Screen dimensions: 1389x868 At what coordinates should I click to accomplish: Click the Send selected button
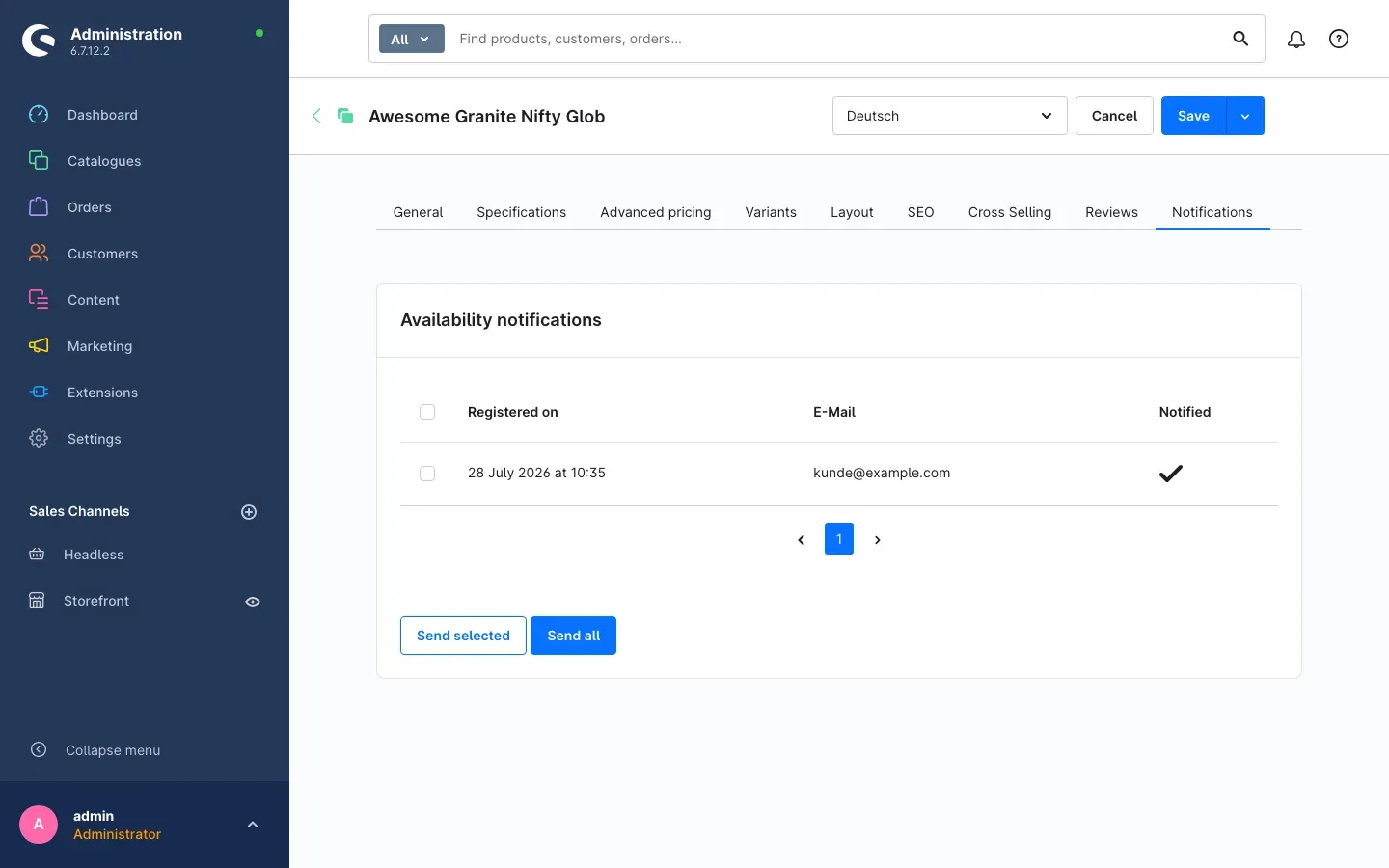pos(463,636)
